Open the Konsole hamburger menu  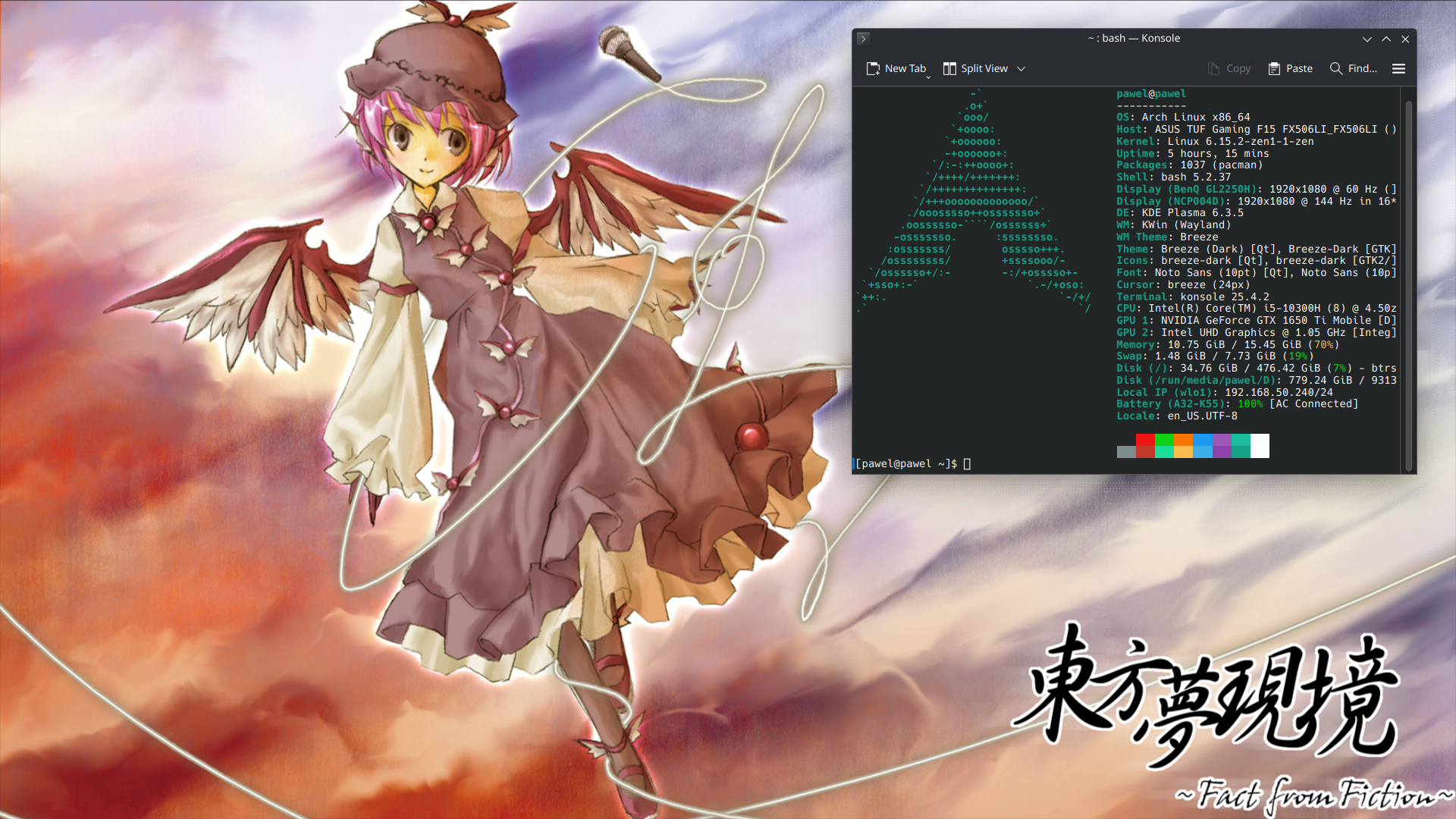click(x=1399, y=68)
